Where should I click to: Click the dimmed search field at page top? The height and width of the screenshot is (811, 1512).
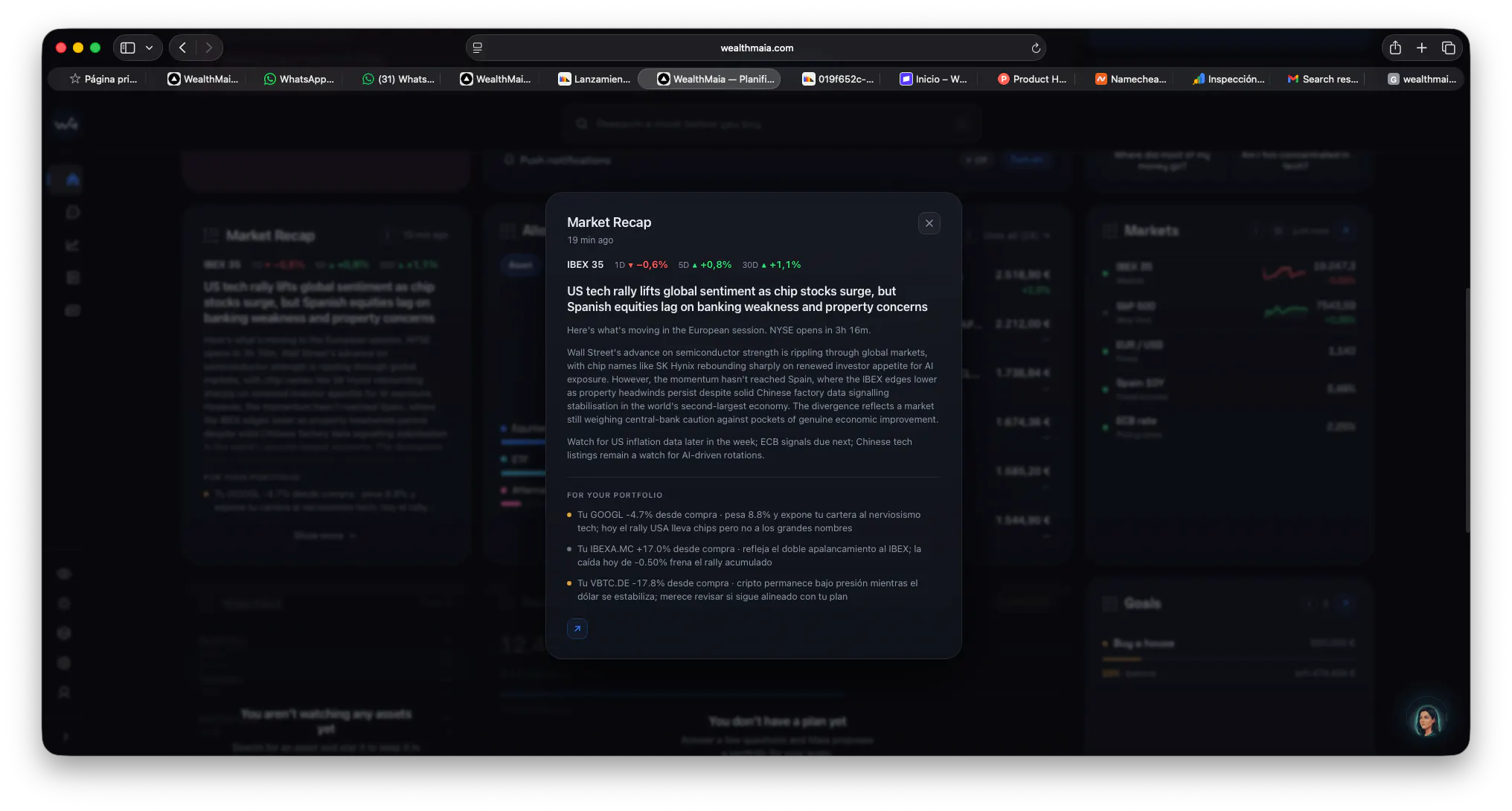[x=772, y=124]
